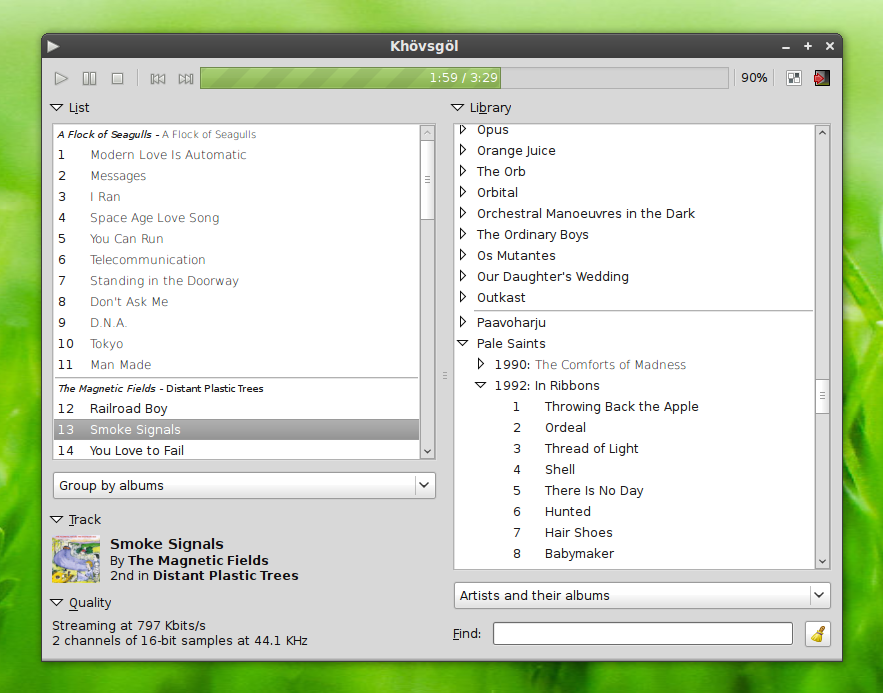Expand Our Daughter's Wedding artist node
Viewport: 883px width, 693px height.
coord(463,276)
